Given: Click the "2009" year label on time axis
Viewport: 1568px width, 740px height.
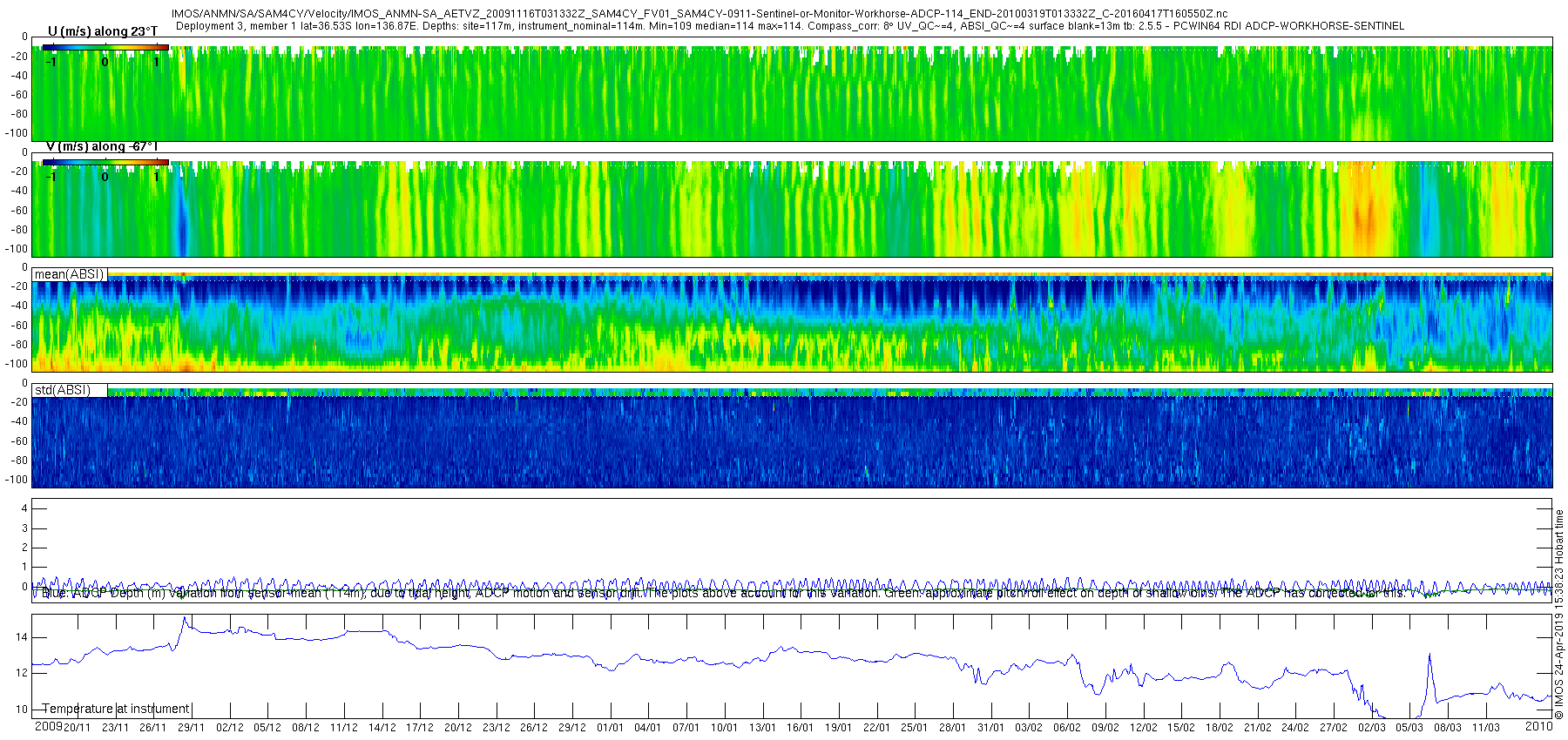Looking at the screenshot, I should click(x=48, y=726).
